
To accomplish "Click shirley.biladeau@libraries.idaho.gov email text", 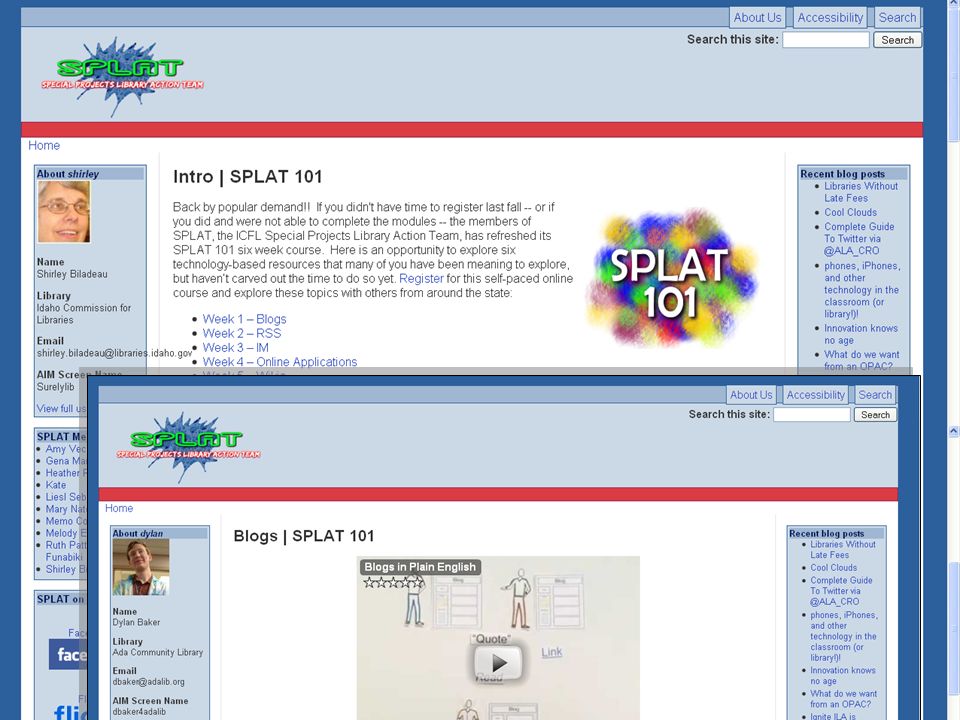I will coord(114,353).
